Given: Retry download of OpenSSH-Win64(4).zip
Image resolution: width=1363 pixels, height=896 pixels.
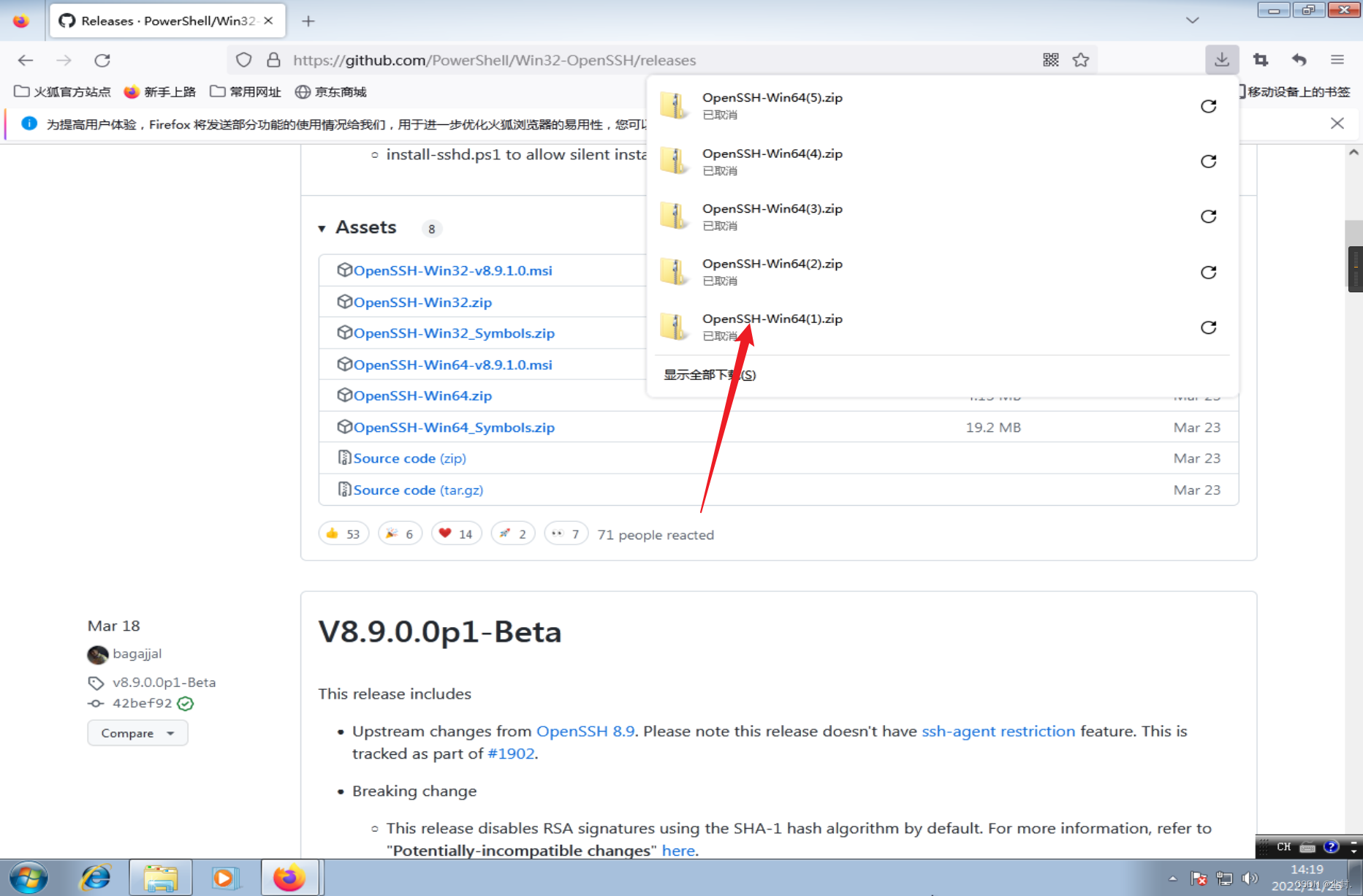Looking at the screenshot, I should tap(1209, 162).
